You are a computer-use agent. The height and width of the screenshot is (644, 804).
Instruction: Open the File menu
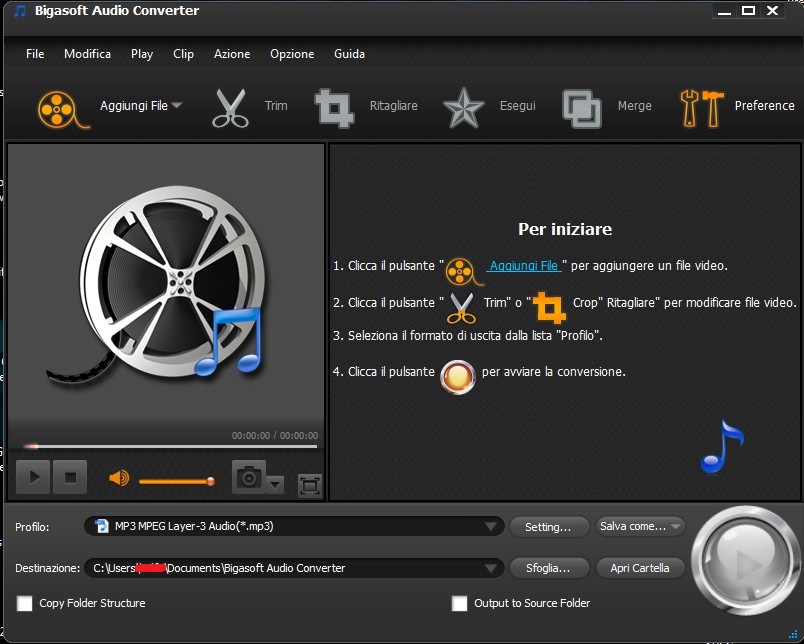click(x=35, y=54)
